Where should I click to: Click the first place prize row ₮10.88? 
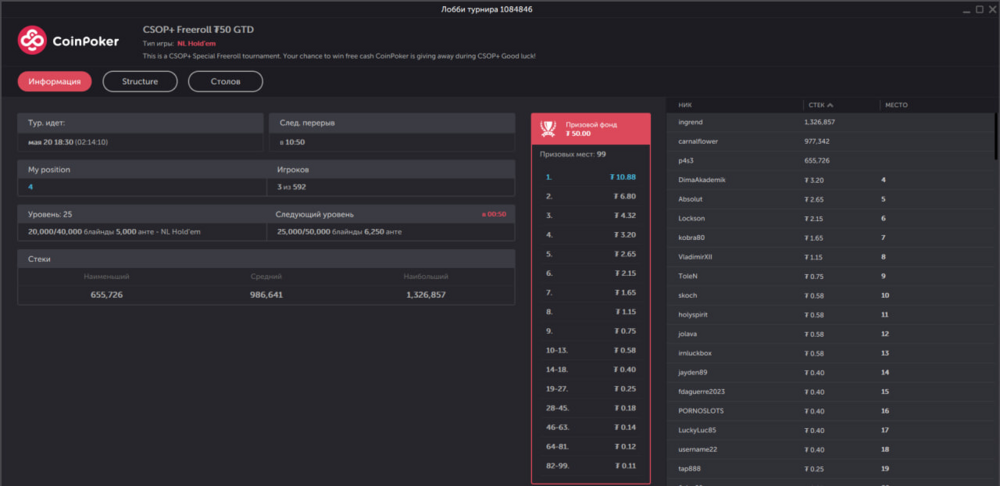pyautogui.click(x=590, y=177)
